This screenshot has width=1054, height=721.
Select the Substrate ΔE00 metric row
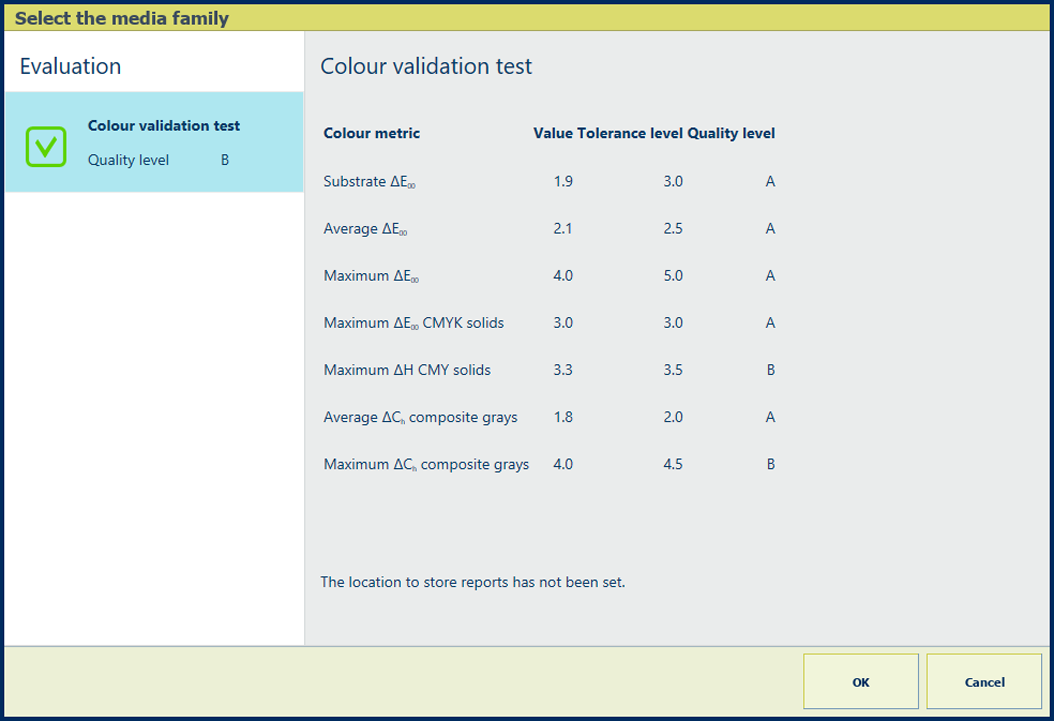coord(369,182)
